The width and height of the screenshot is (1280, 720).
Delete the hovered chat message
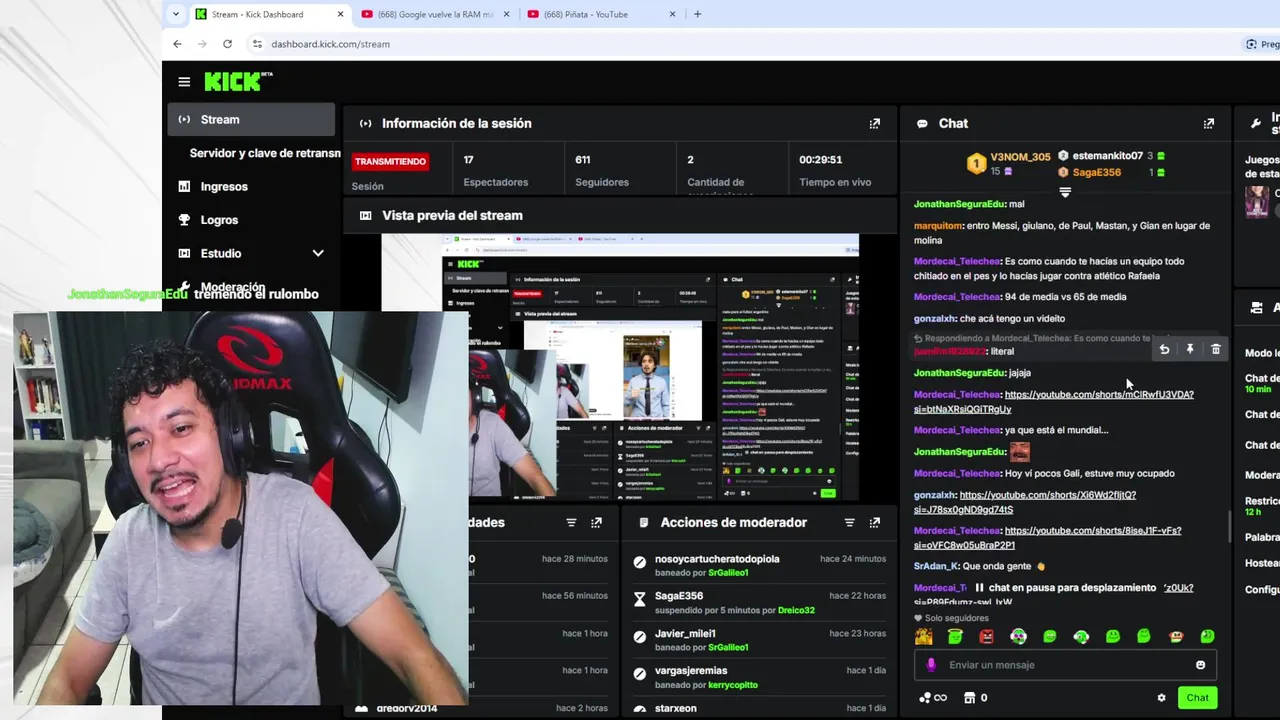point(1216,349)
